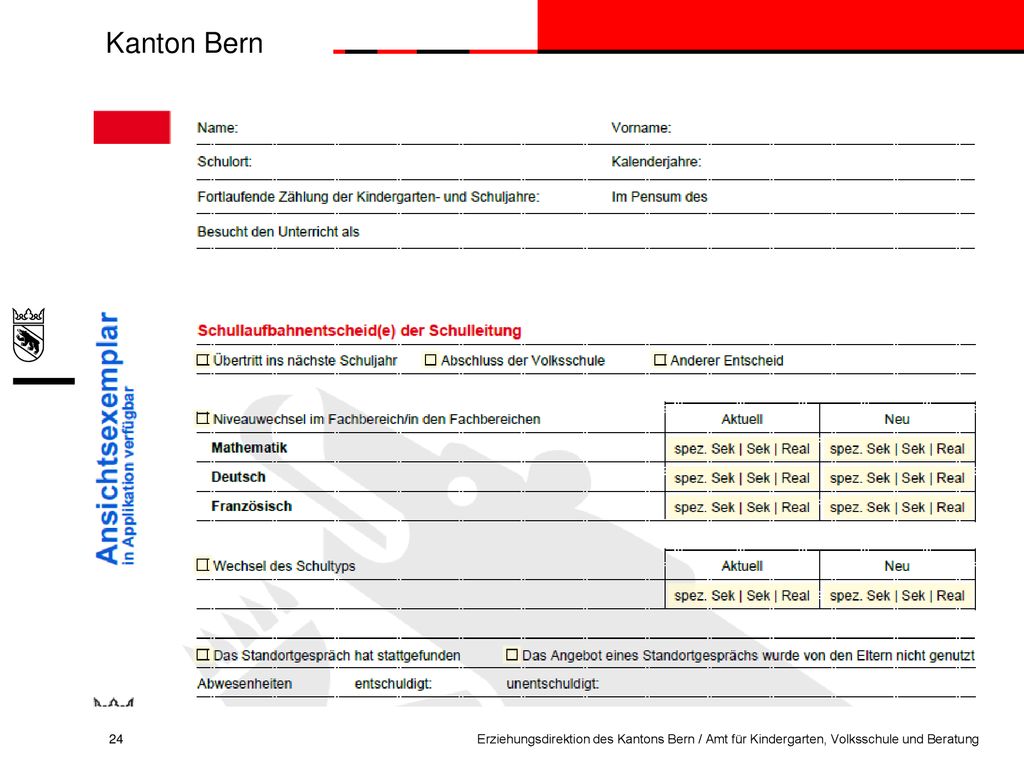Image resolution: width=1024 pixels, height=768 pixels.
Task: Click the Kanton Bern title
Action: (184, 43)
